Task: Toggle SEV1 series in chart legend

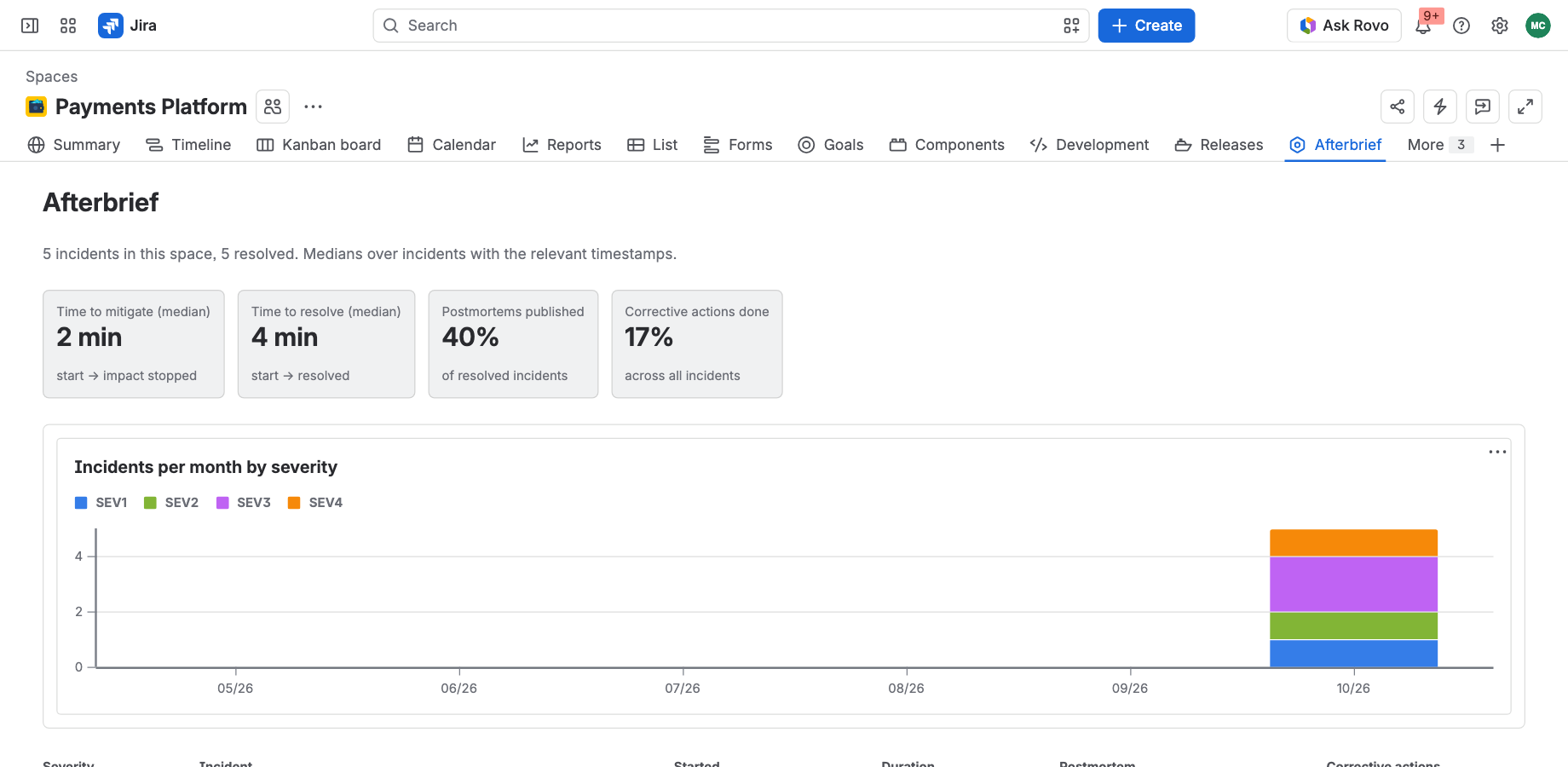Action: pos(101,503)
